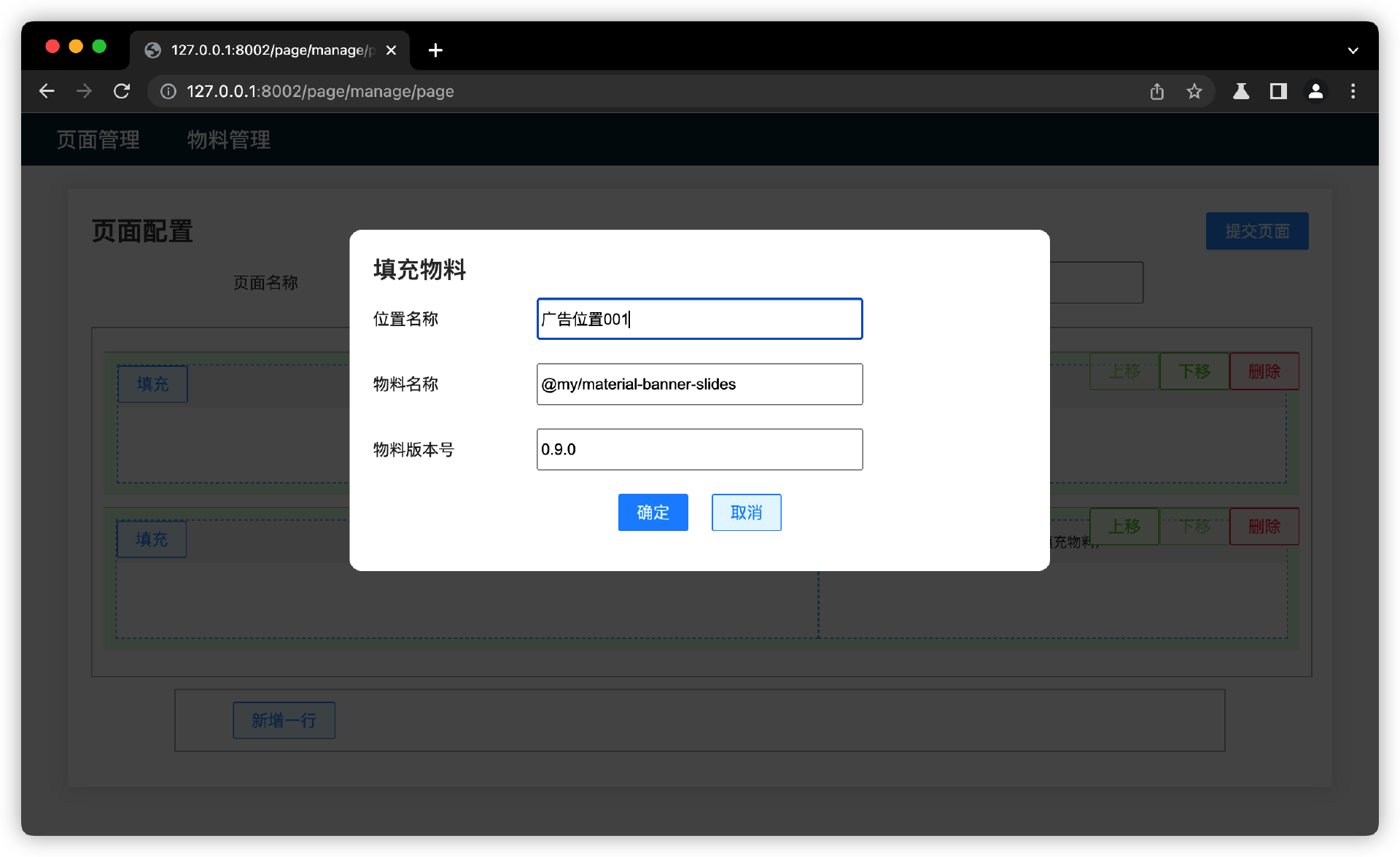Click the 确定 confirm button
This screenshot has width=1400, height=857.
[653, 512]
